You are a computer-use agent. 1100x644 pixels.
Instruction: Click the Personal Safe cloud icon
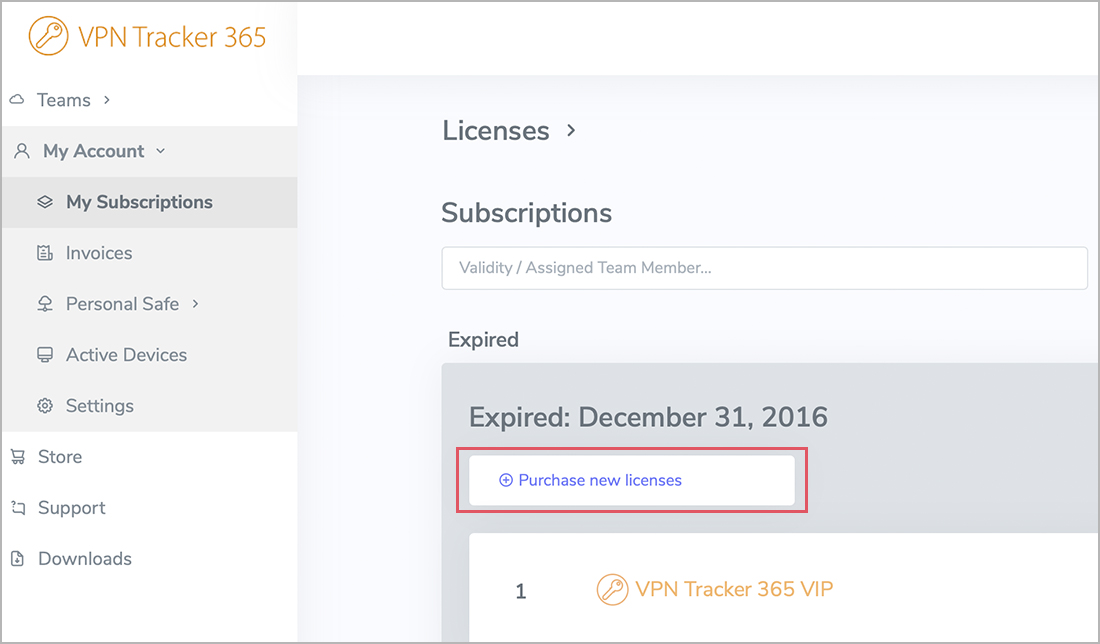44,304
